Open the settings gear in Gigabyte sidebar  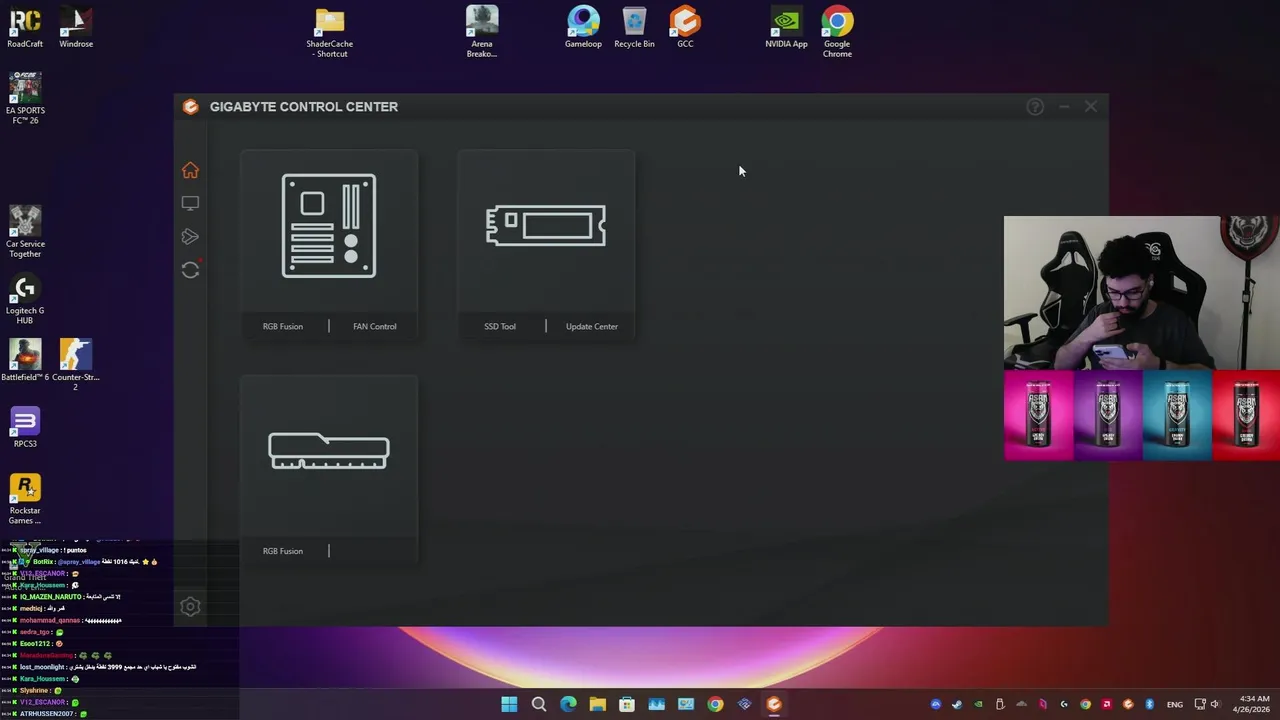point(190,607)
